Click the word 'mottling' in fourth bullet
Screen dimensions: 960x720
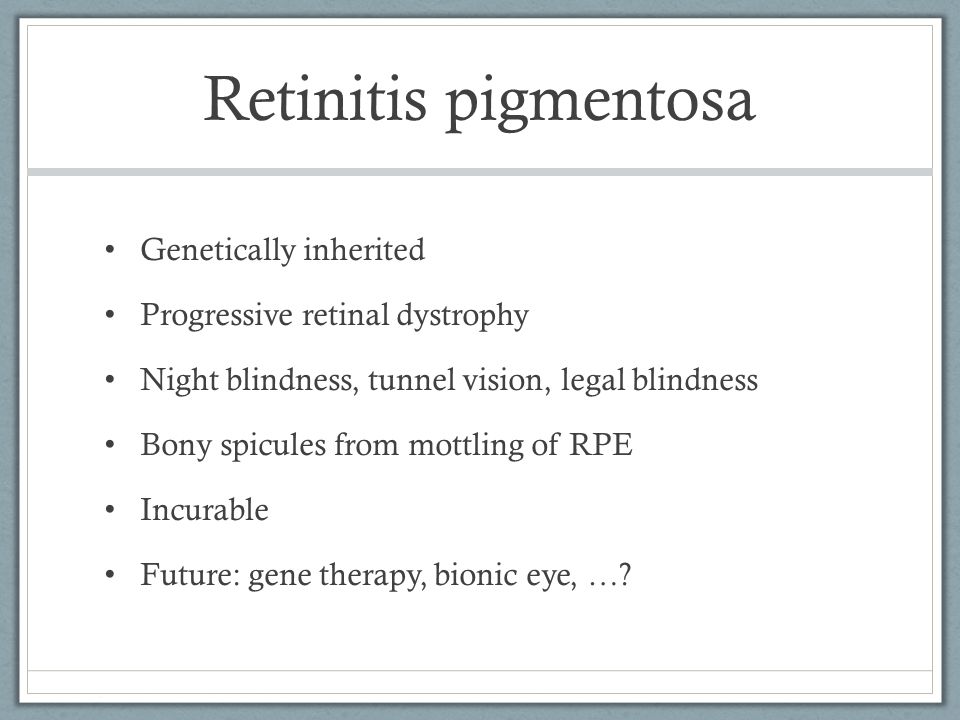(465, 445)
